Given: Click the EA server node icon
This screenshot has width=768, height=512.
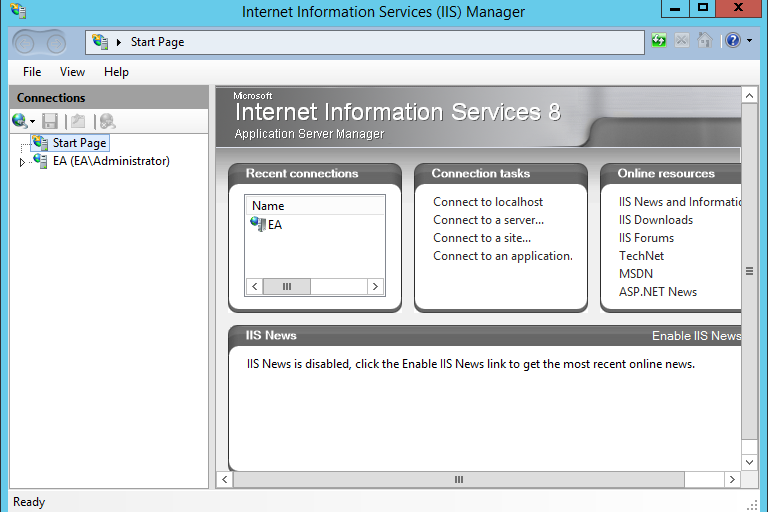Looking at the screenshot, I should point(40,161).
